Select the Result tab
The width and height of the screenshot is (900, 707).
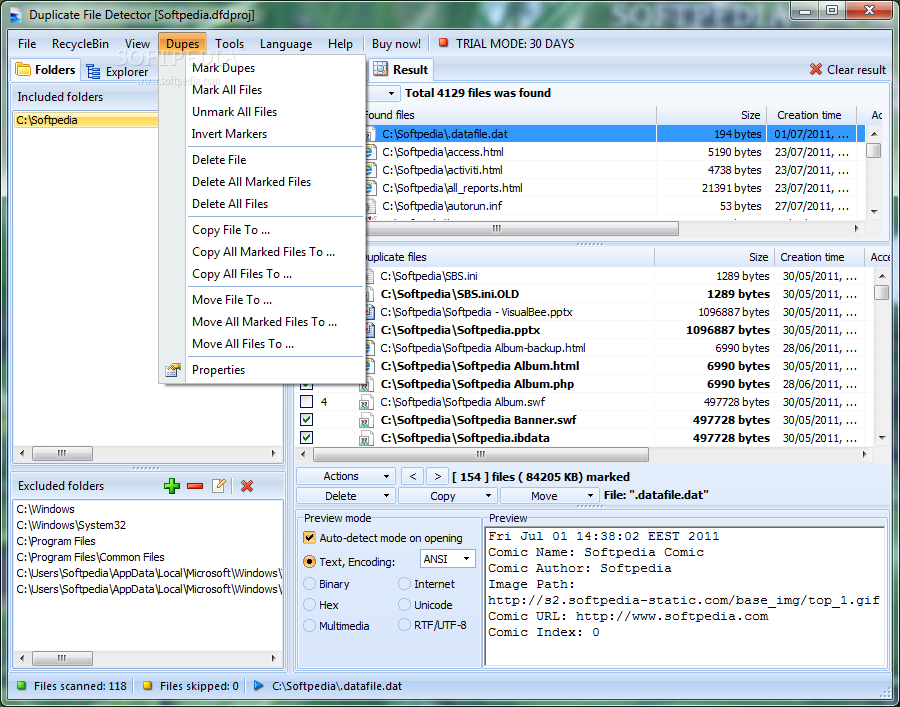click(401, 69)
